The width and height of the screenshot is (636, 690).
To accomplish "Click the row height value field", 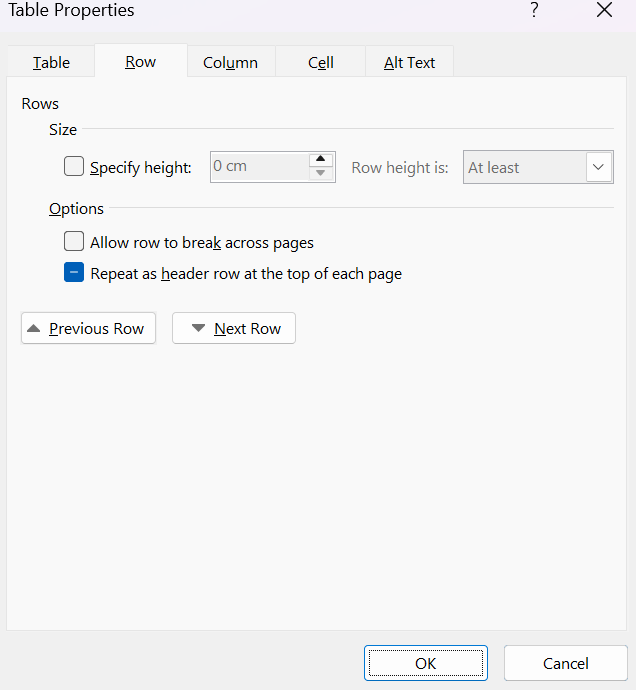I will (256, 167).
